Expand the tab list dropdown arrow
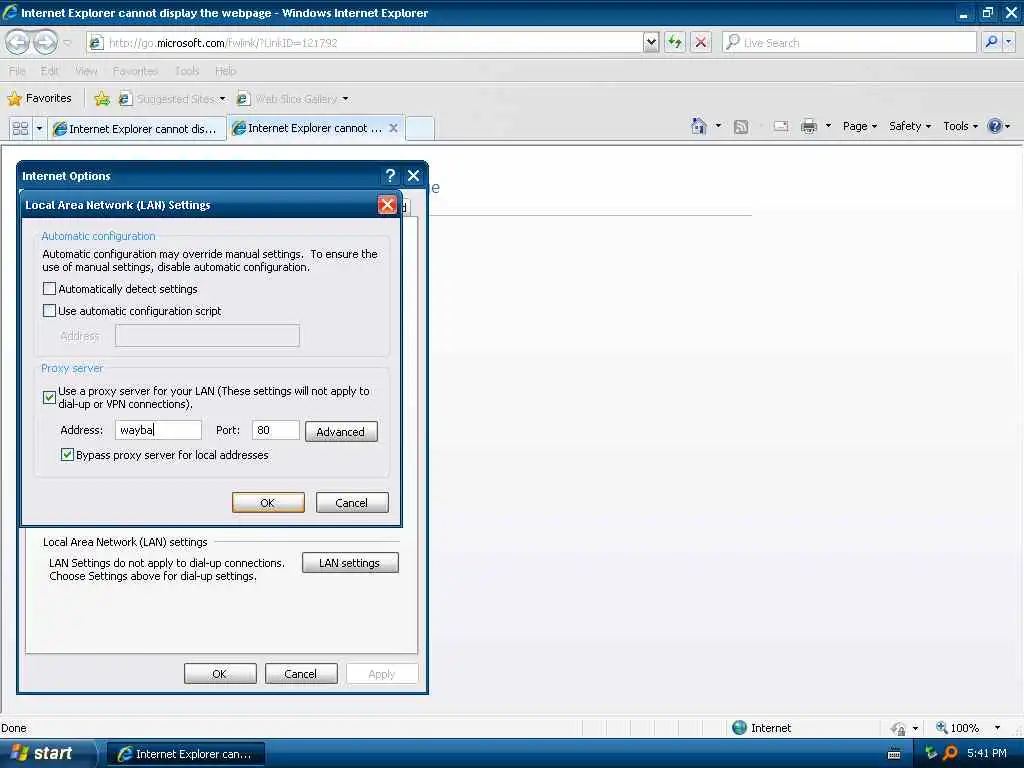1024x768 pixels. click(39, 129)
